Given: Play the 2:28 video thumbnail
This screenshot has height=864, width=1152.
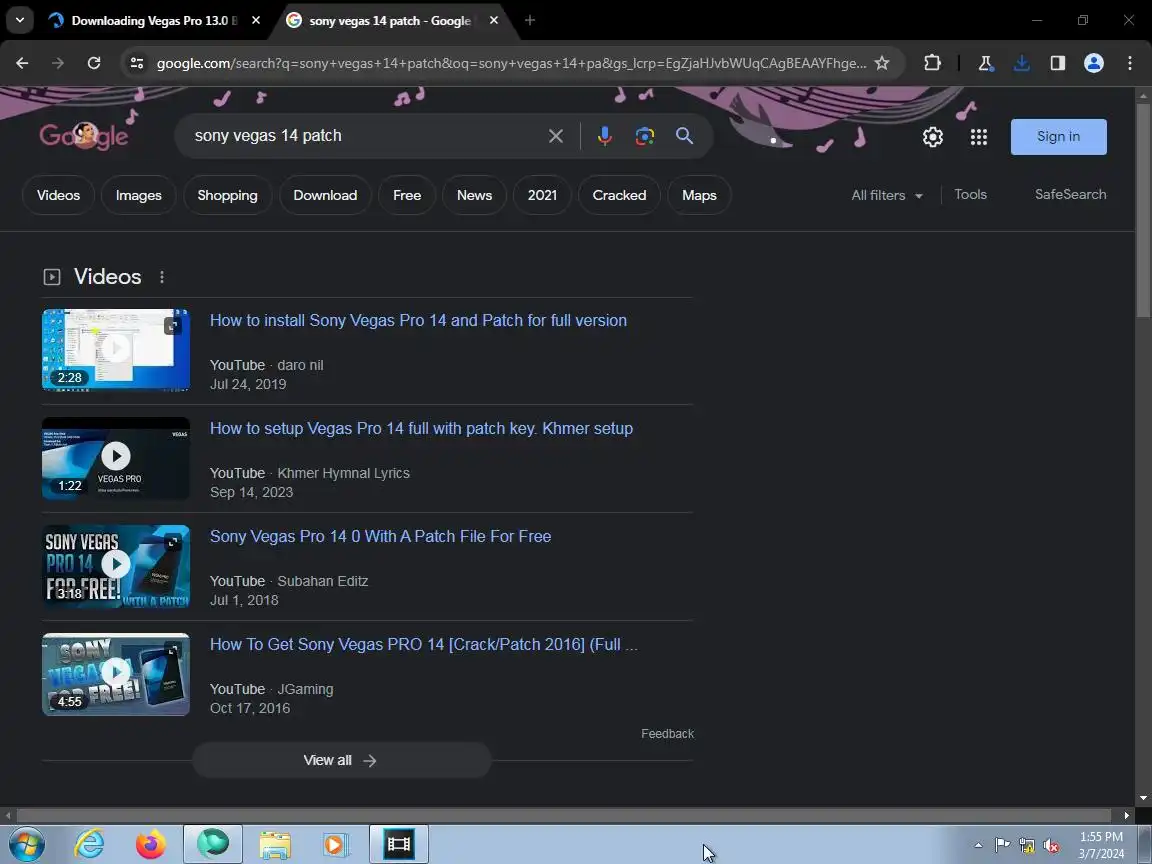Looking at the screenshot, I should (x=116, y=350).
